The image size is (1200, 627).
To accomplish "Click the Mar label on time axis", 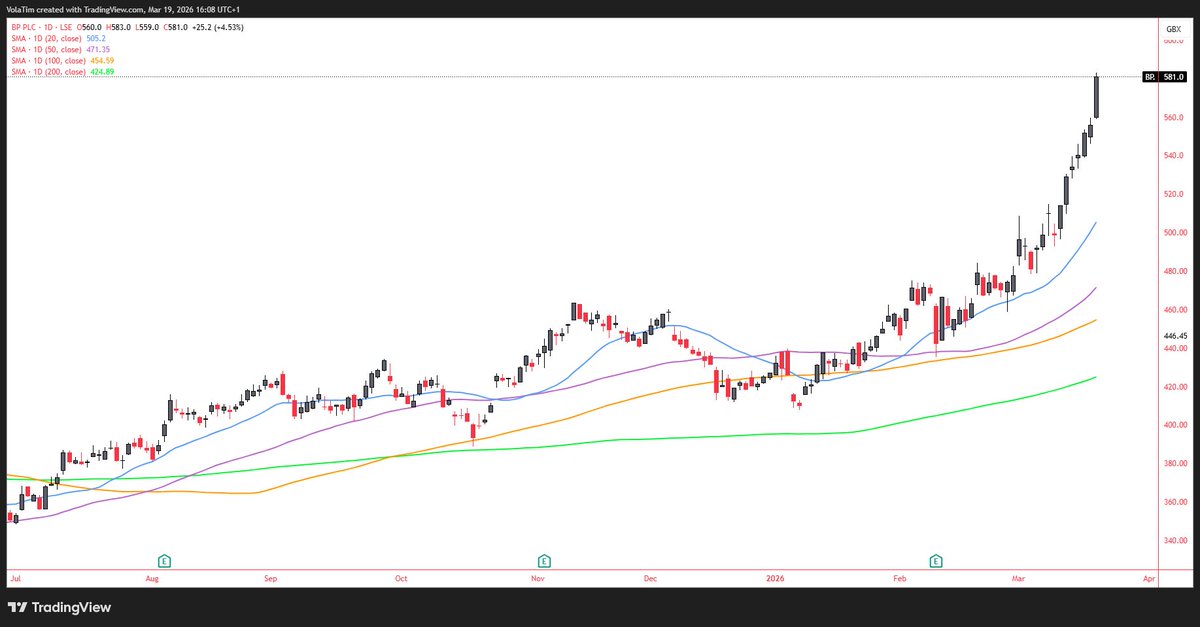I will point(1018,578).
